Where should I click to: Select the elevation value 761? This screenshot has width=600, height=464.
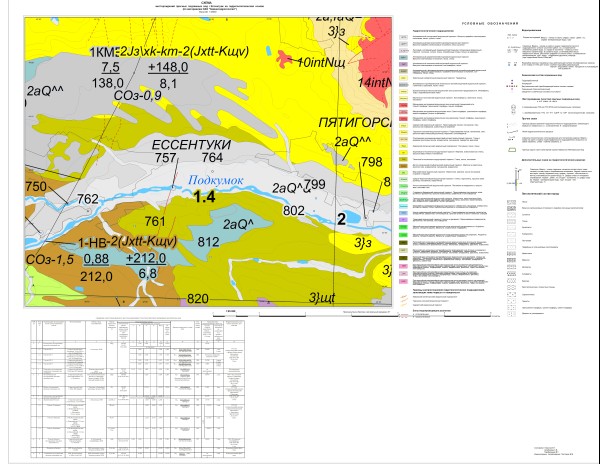pyautogui.click(x=155, y=221)
